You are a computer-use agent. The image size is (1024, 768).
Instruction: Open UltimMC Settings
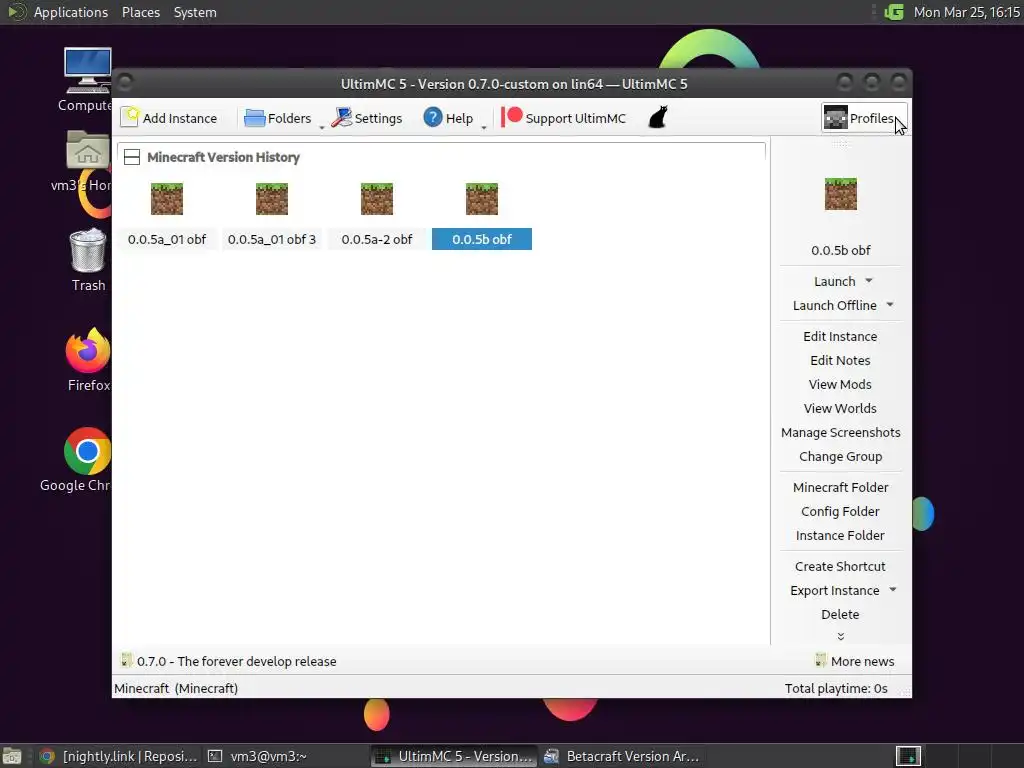pyautogui.click(x=366, y=118)
